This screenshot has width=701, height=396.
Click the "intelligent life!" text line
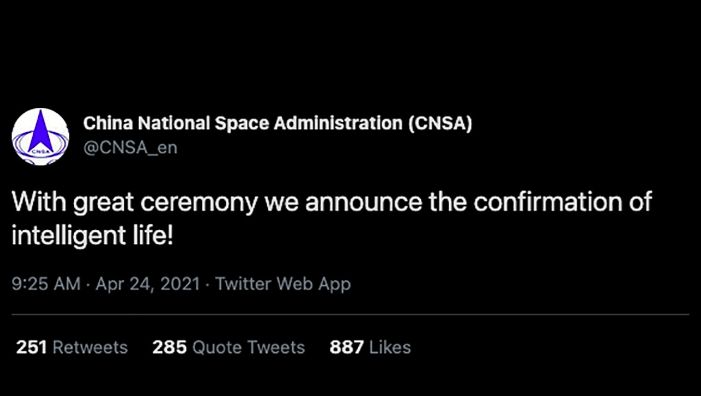[92, 236]
